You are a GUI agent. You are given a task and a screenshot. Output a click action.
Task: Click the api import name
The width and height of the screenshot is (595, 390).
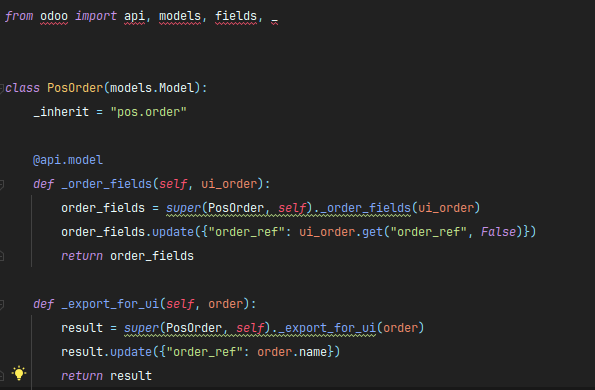pos(134,16)
